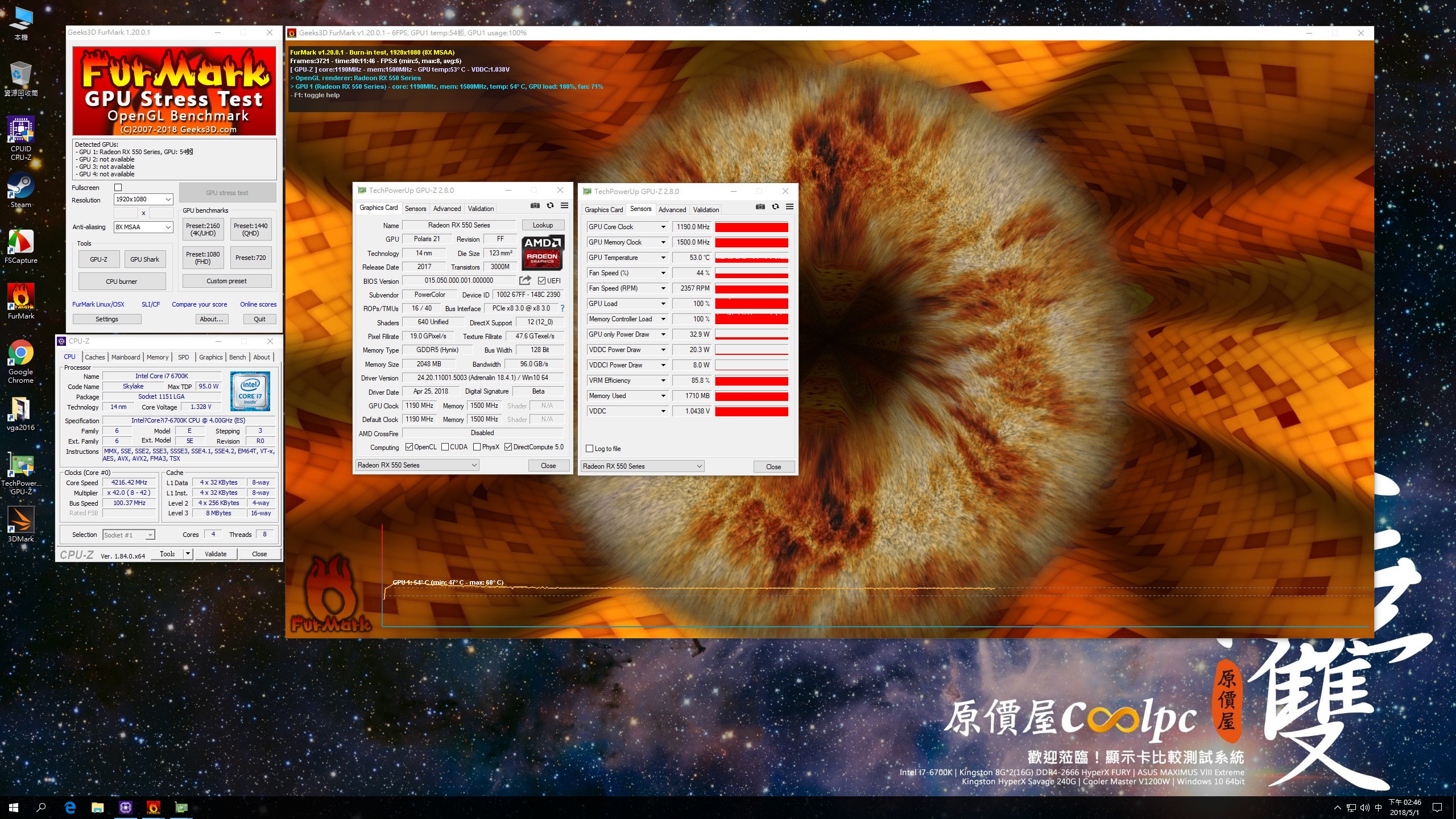Enable the Log to file checkbox
Image resolution: width=1456 pixels, height=819 pixels.
[590, 449]
